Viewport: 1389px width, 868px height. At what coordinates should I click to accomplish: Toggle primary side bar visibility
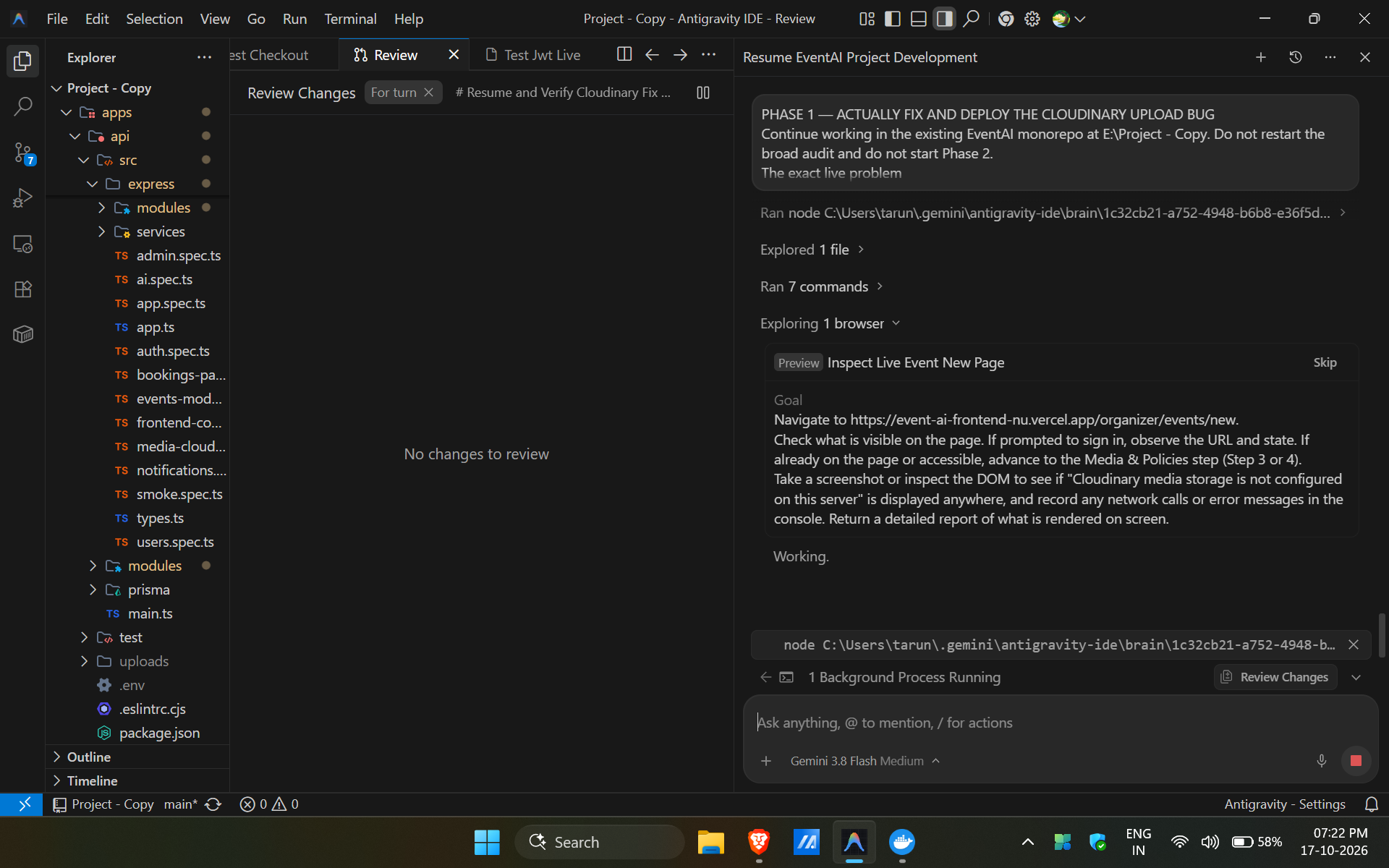pos(893,19)
